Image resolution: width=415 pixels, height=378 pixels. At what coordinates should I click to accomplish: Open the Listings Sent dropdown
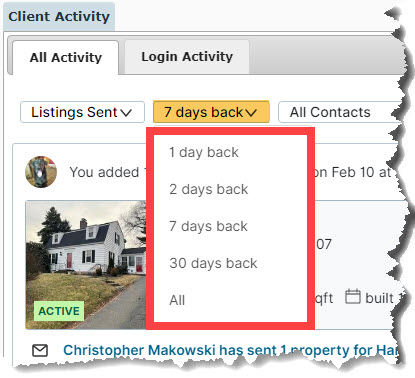pos(82,112)
